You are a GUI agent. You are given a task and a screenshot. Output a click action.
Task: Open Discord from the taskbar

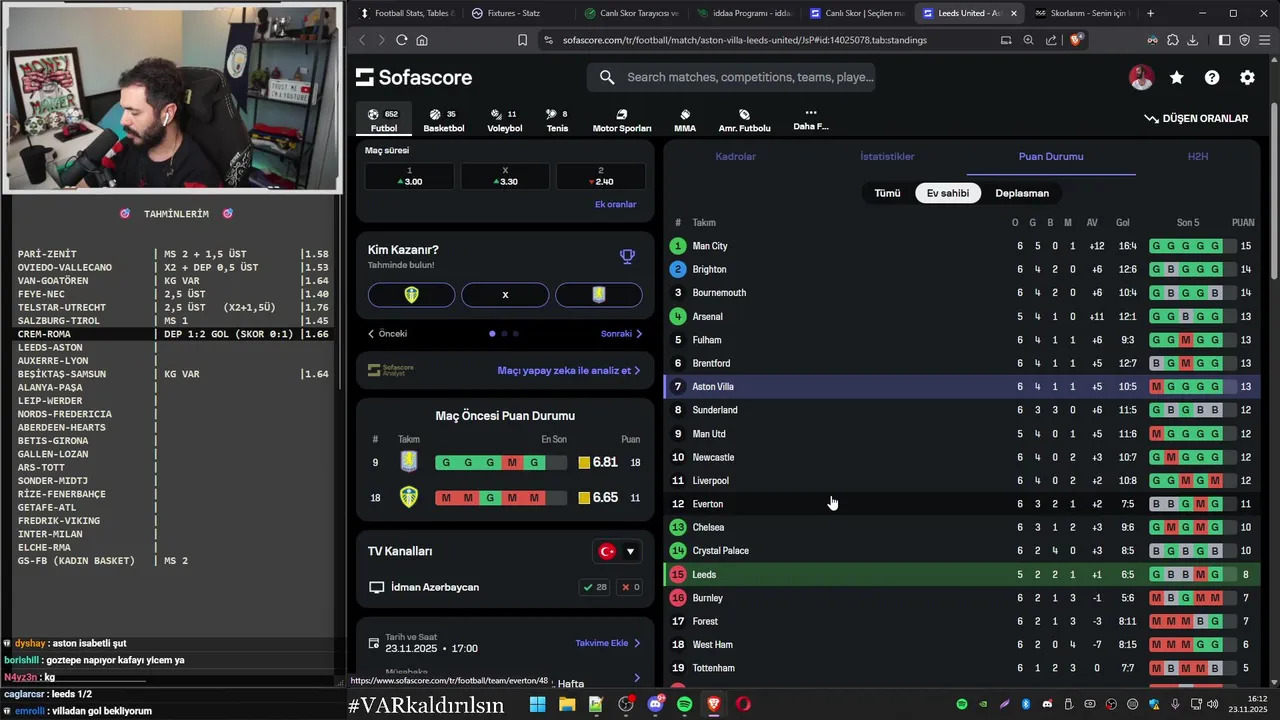point(656,704)
